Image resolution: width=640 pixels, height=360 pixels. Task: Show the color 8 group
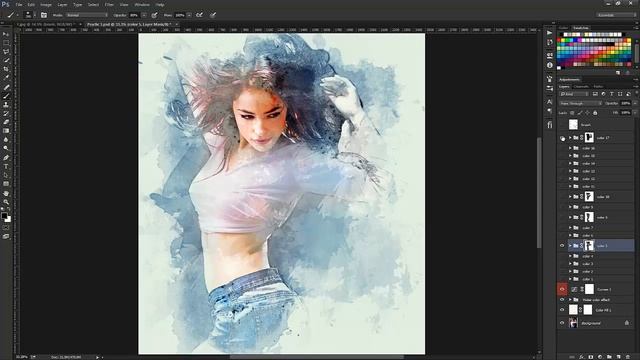point(562,217)
